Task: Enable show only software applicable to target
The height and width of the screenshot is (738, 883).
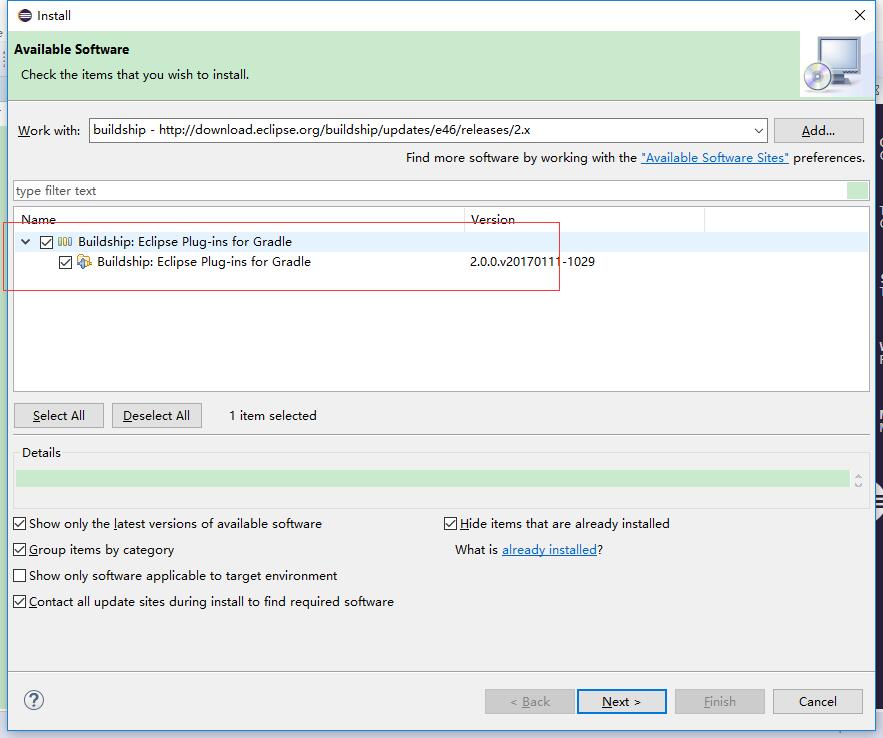Action: 20,576
